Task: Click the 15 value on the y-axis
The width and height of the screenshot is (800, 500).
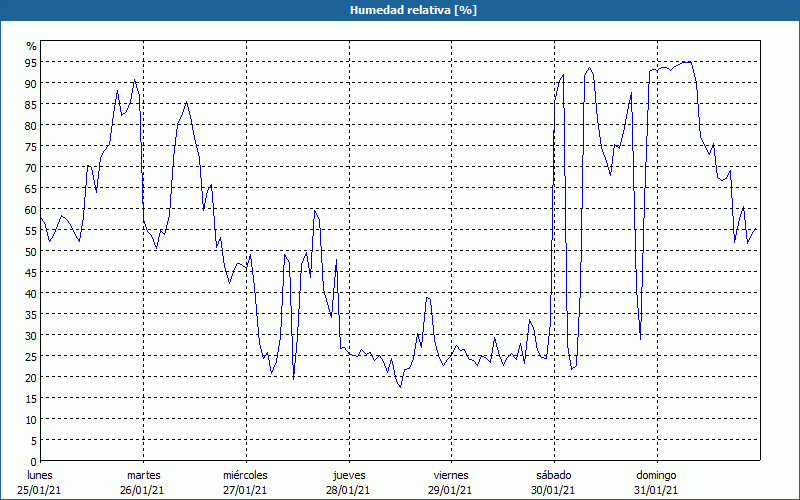Action: pos(32,398)
